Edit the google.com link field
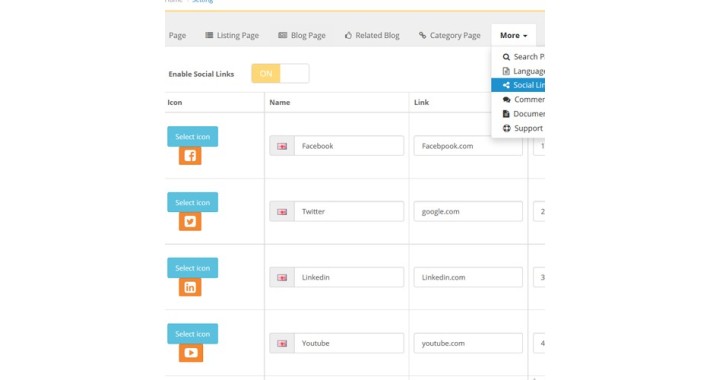Screen dimensions: 710x380 pos(468,212)
